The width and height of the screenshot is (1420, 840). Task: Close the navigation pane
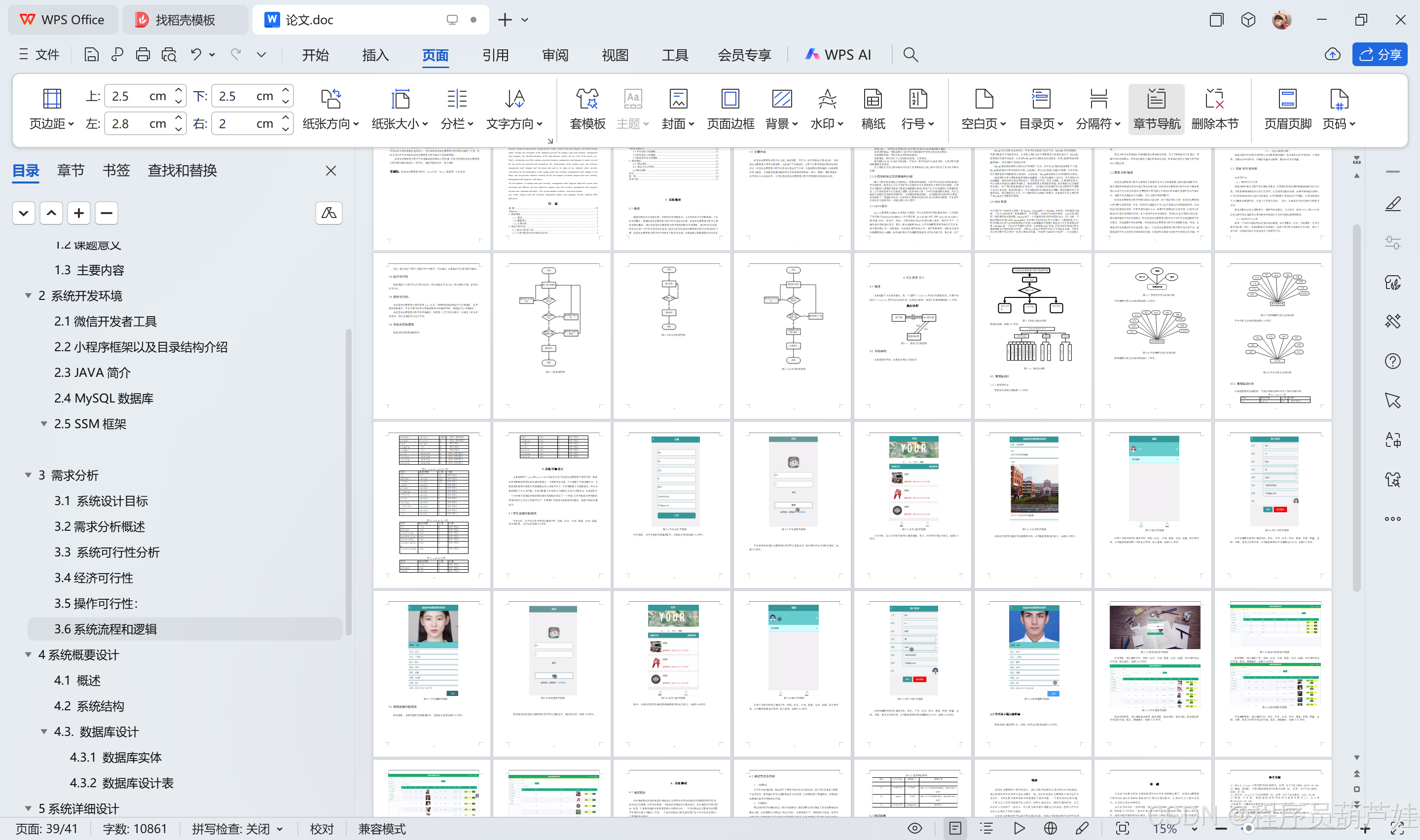[331, 171]
